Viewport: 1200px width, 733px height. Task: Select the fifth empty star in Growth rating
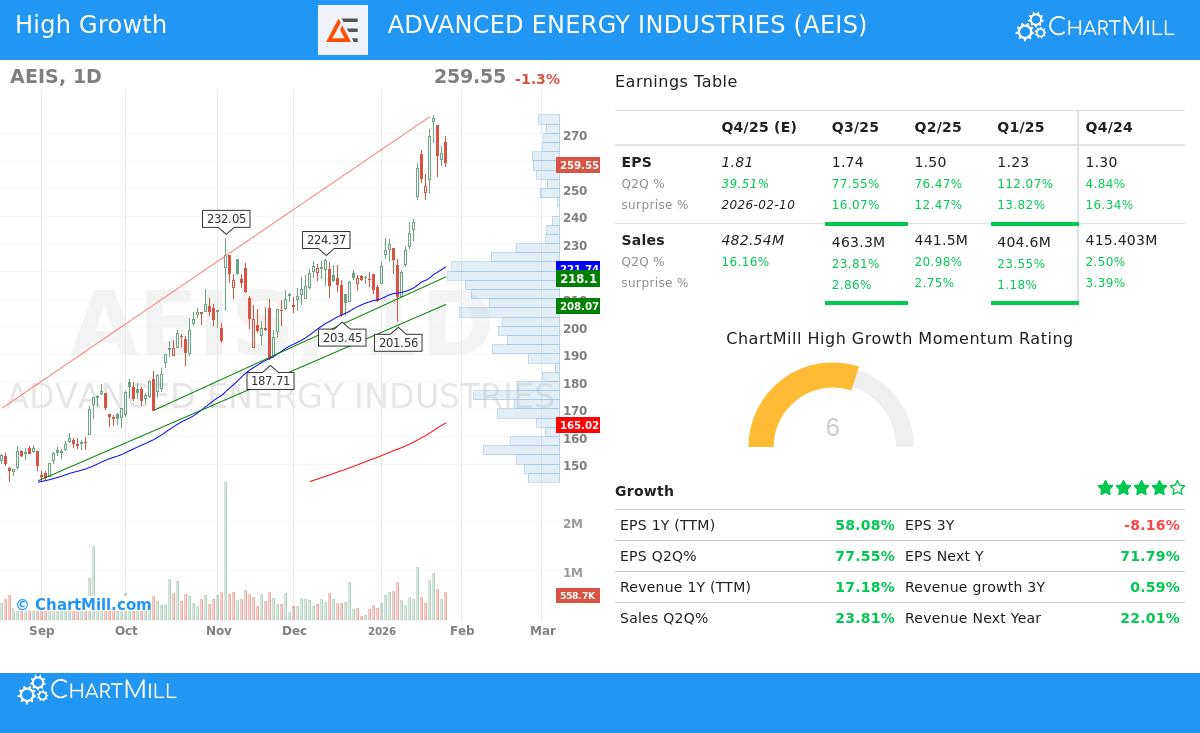coord(1176,488)
